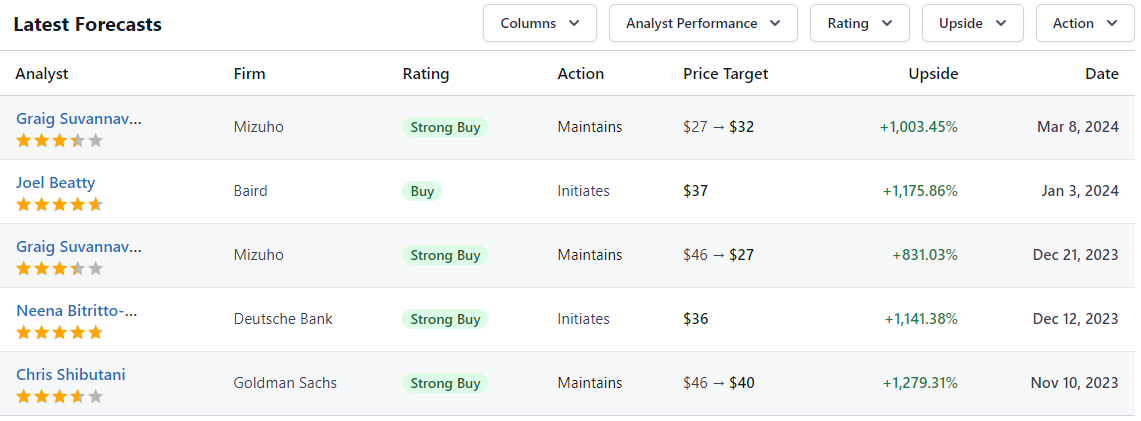Click Joel Beatty's star rating
This screenshot has width=1141, height=421.
point(60,204)
